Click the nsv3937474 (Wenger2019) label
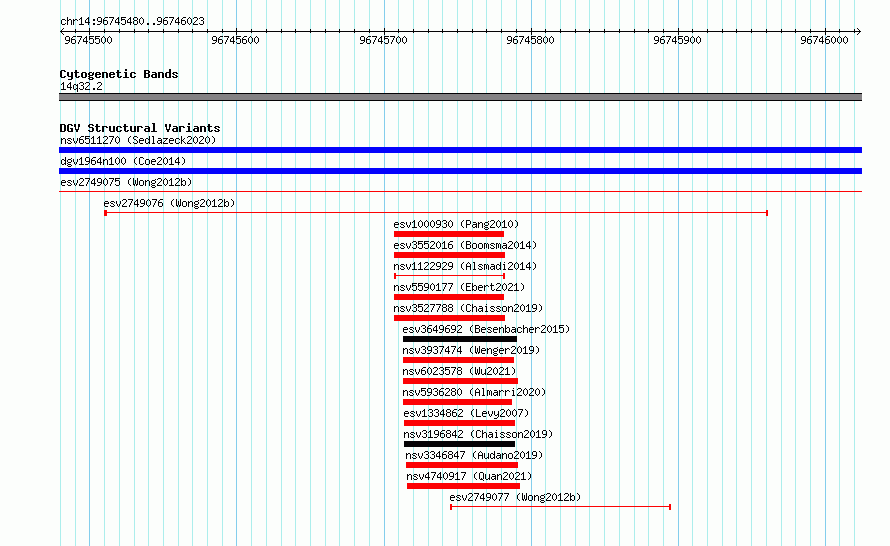 point(471,350)
